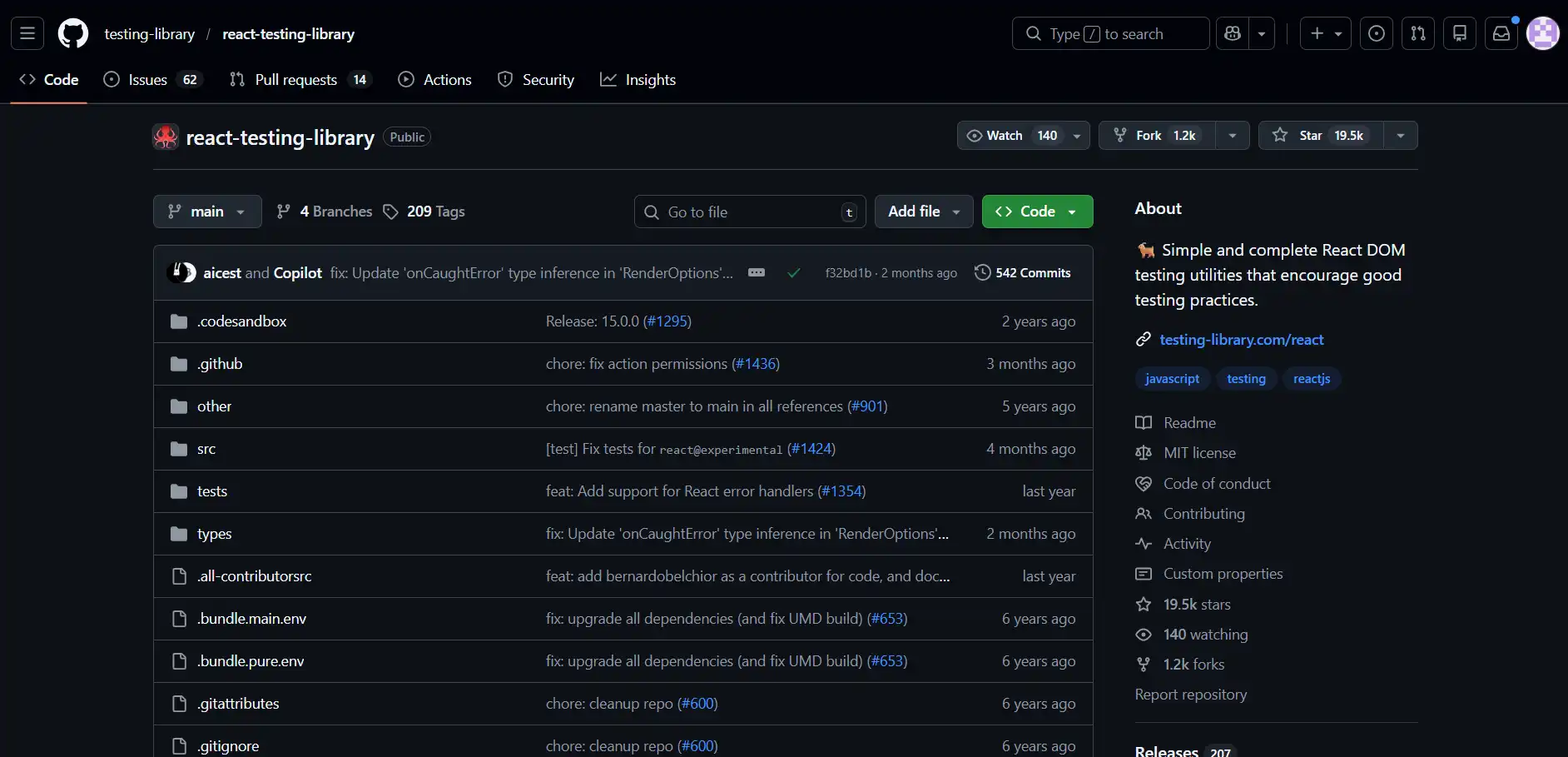The image size is (1568, 757).
Task: Click the react-testing-library octopus avatar
Action: [x=165, y=137]
